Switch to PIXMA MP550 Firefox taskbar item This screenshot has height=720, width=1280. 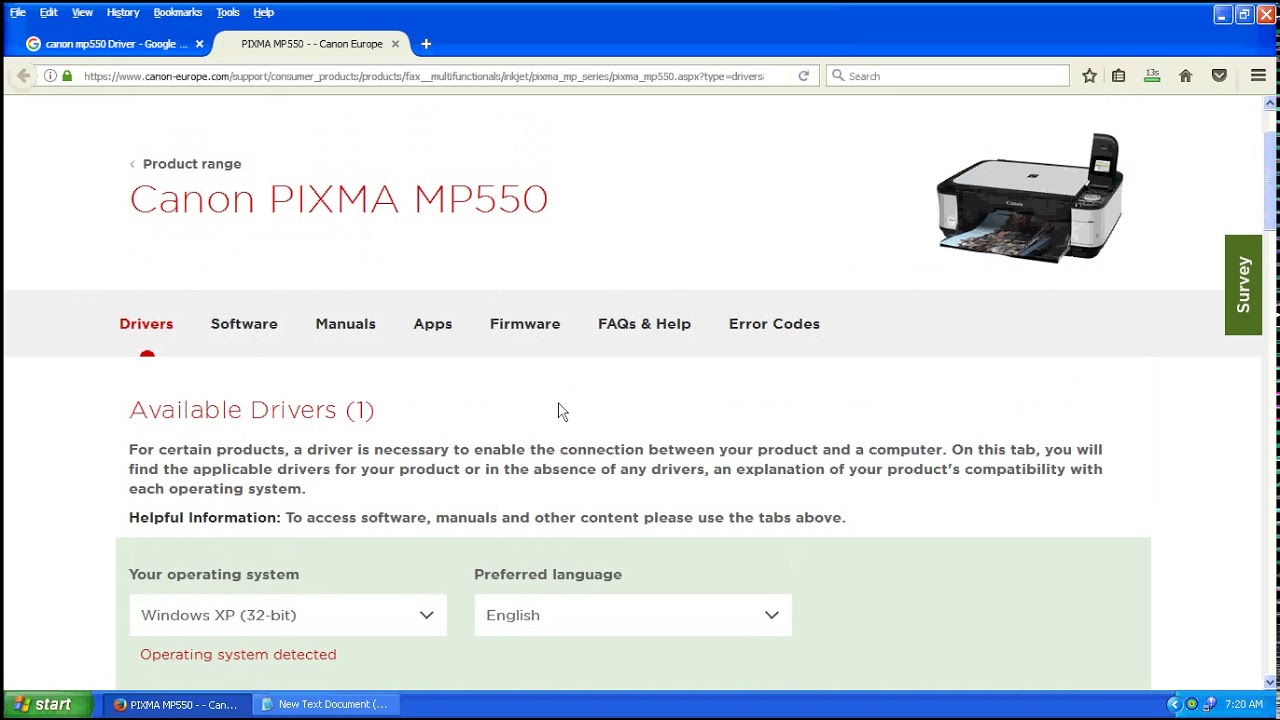tap(175, 705)
